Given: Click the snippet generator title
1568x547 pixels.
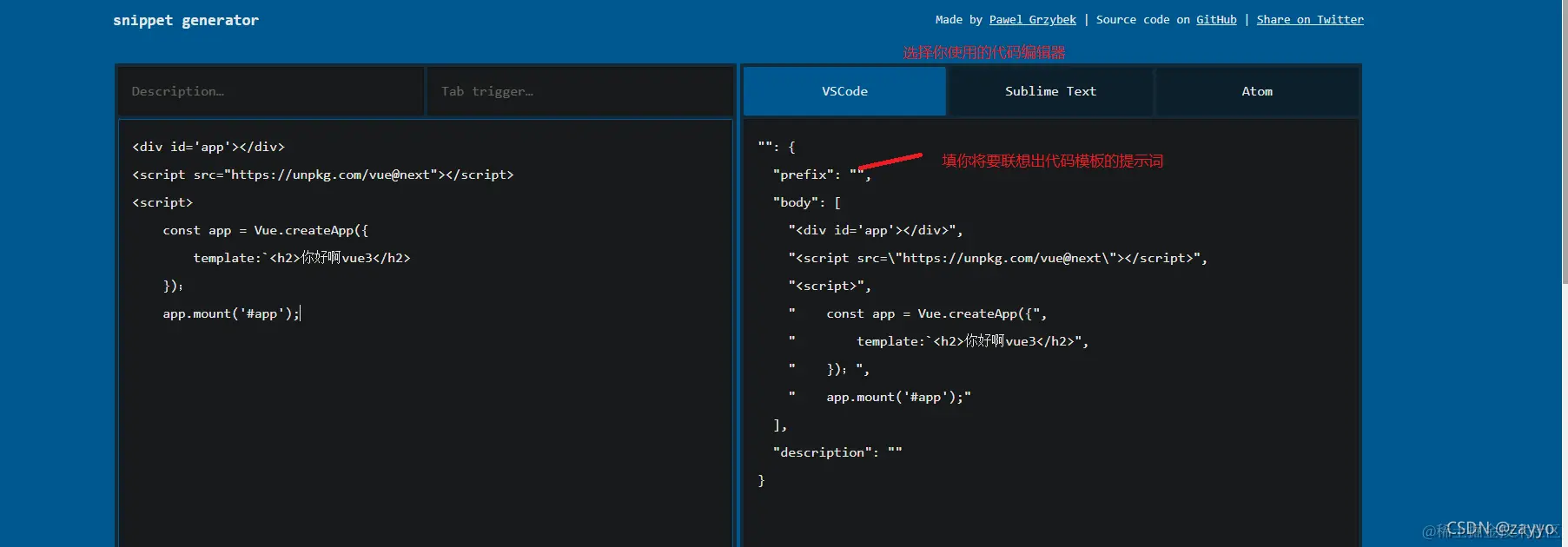Looking at the screenshot, I should click(x=186, y=20).
